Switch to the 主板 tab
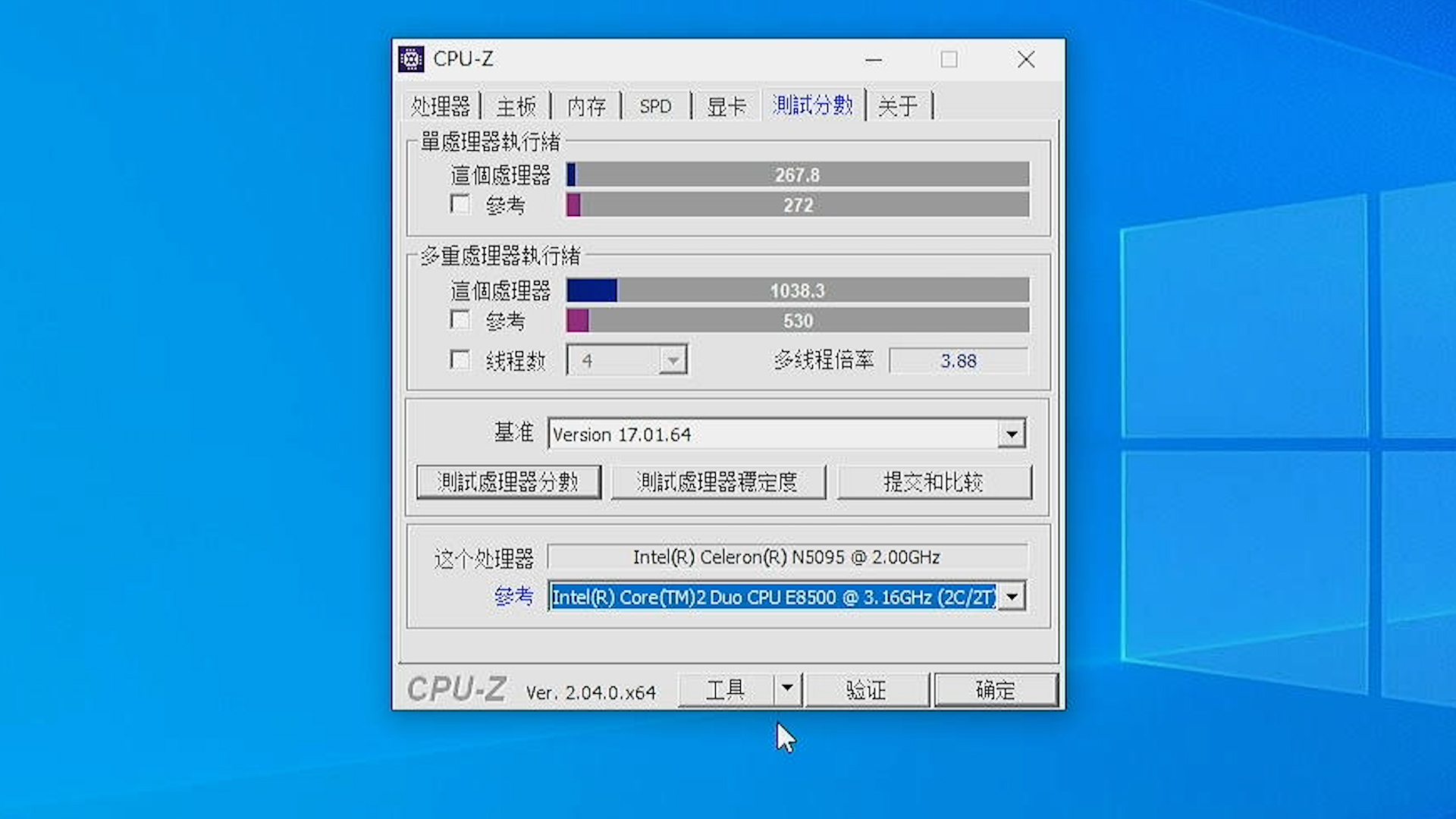Viewport: 1456px width, 819px height. 516,106
